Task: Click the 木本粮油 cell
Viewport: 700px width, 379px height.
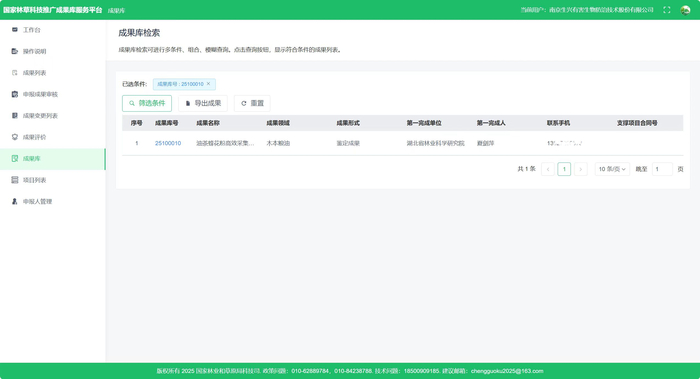Action: click(x=278, y=143)
